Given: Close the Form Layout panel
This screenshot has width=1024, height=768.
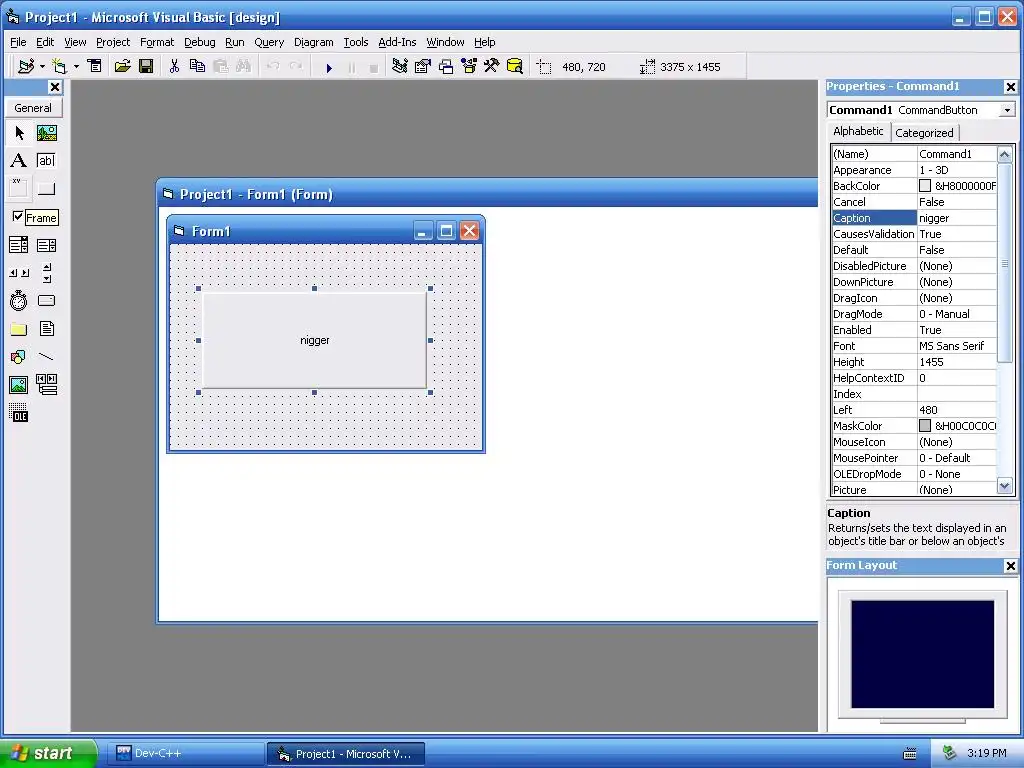Looking at the screenshot, I should [x=1010, y=566].
